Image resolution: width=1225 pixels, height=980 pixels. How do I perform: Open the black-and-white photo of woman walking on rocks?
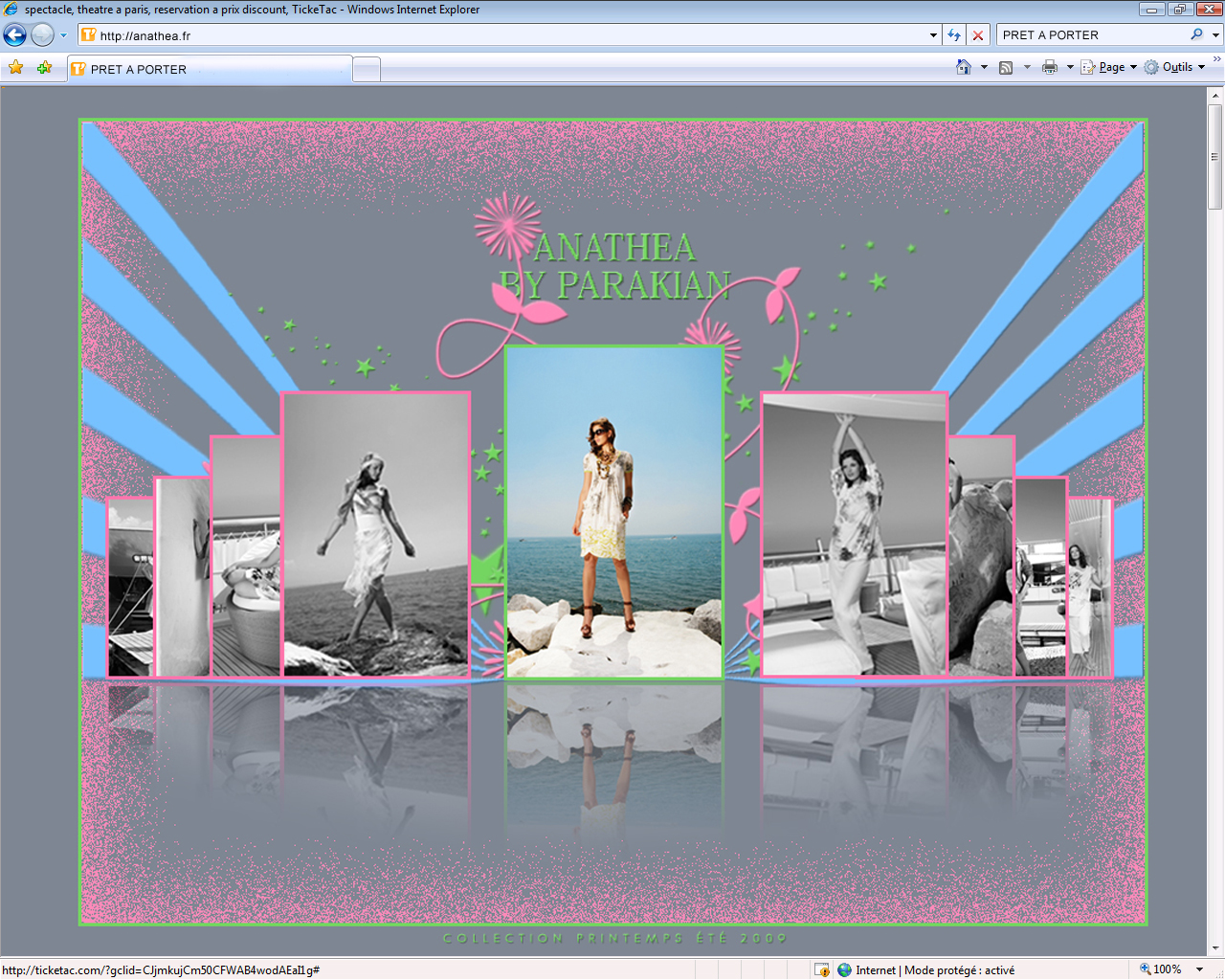pyautogui.click(x=376, y=534)
